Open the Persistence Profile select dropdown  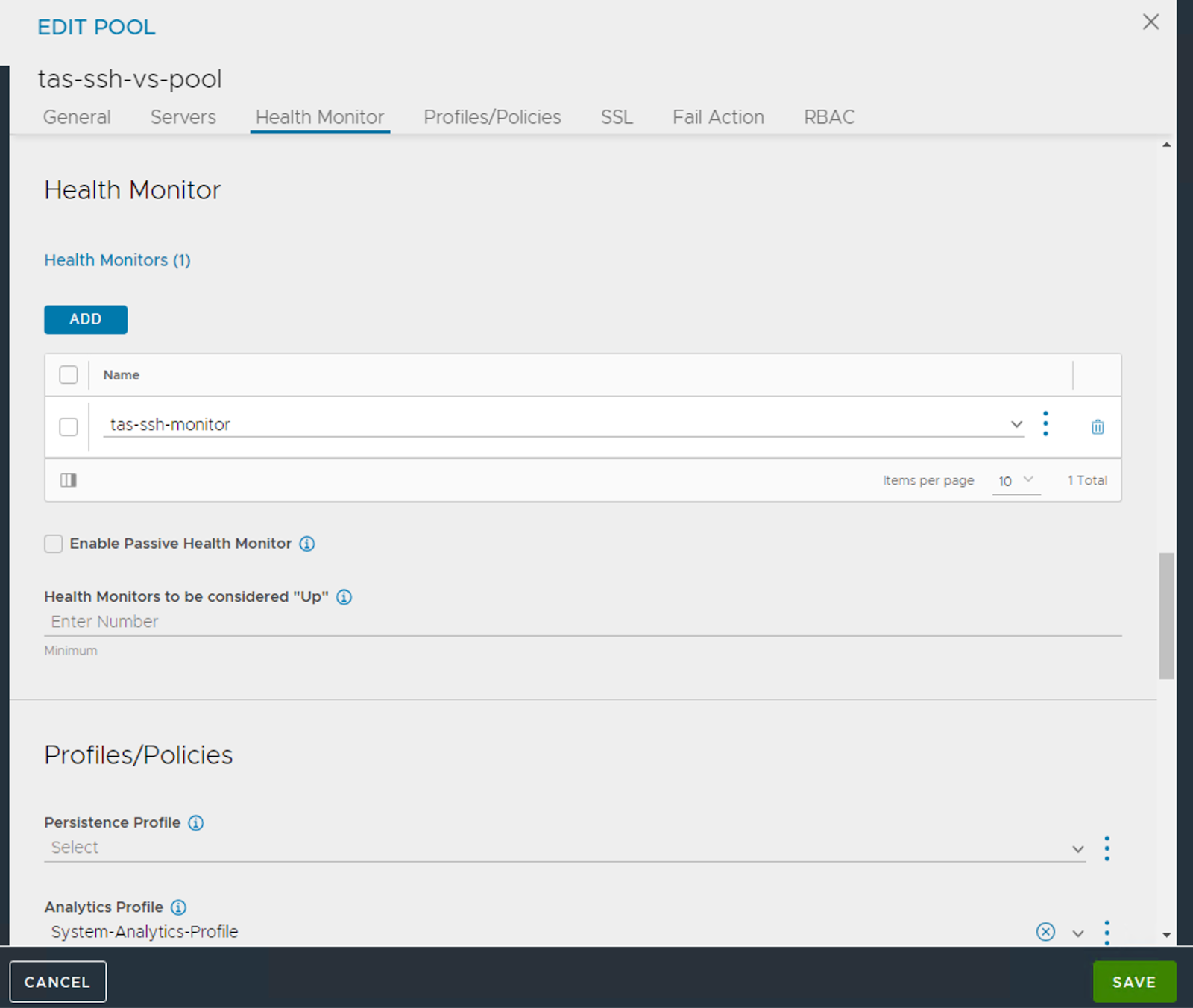[564, 848]
